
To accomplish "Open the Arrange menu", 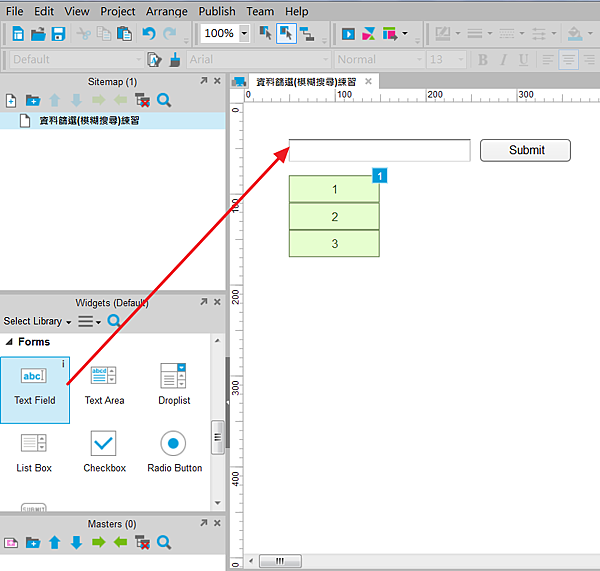I will (166, 11).
